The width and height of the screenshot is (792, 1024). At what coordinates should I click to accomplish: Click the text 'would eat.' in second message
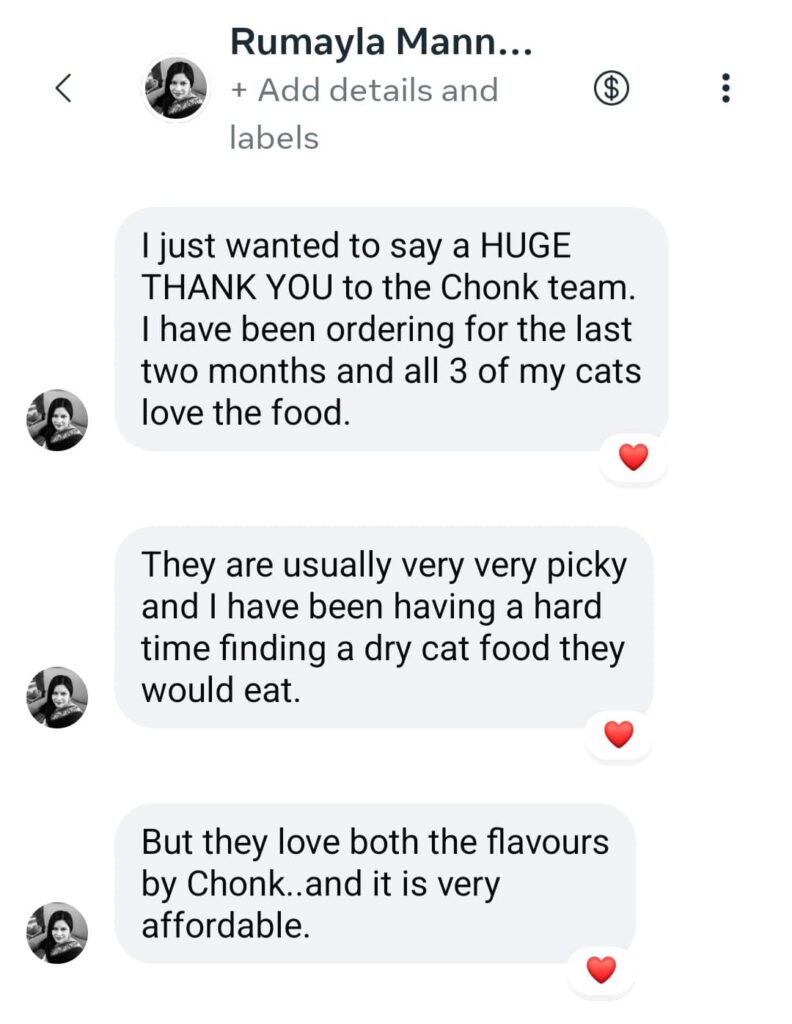[221, 690]
